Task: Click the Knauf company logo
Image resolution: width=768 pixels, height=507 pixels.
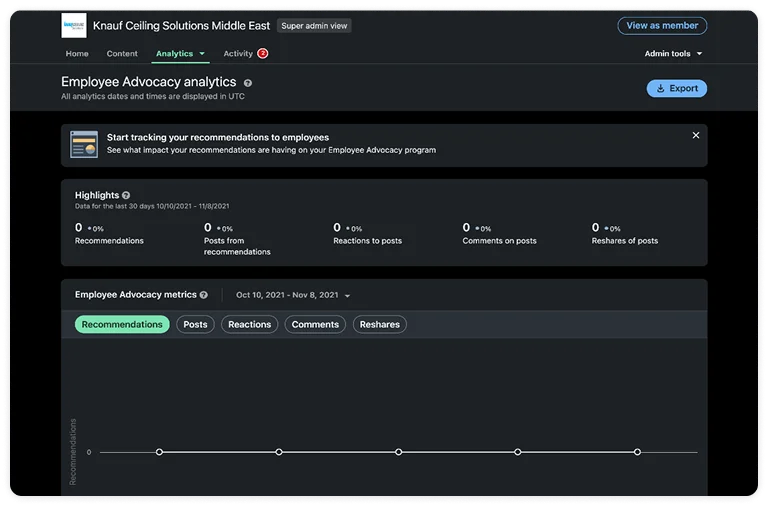Action: tap(74, 25)
